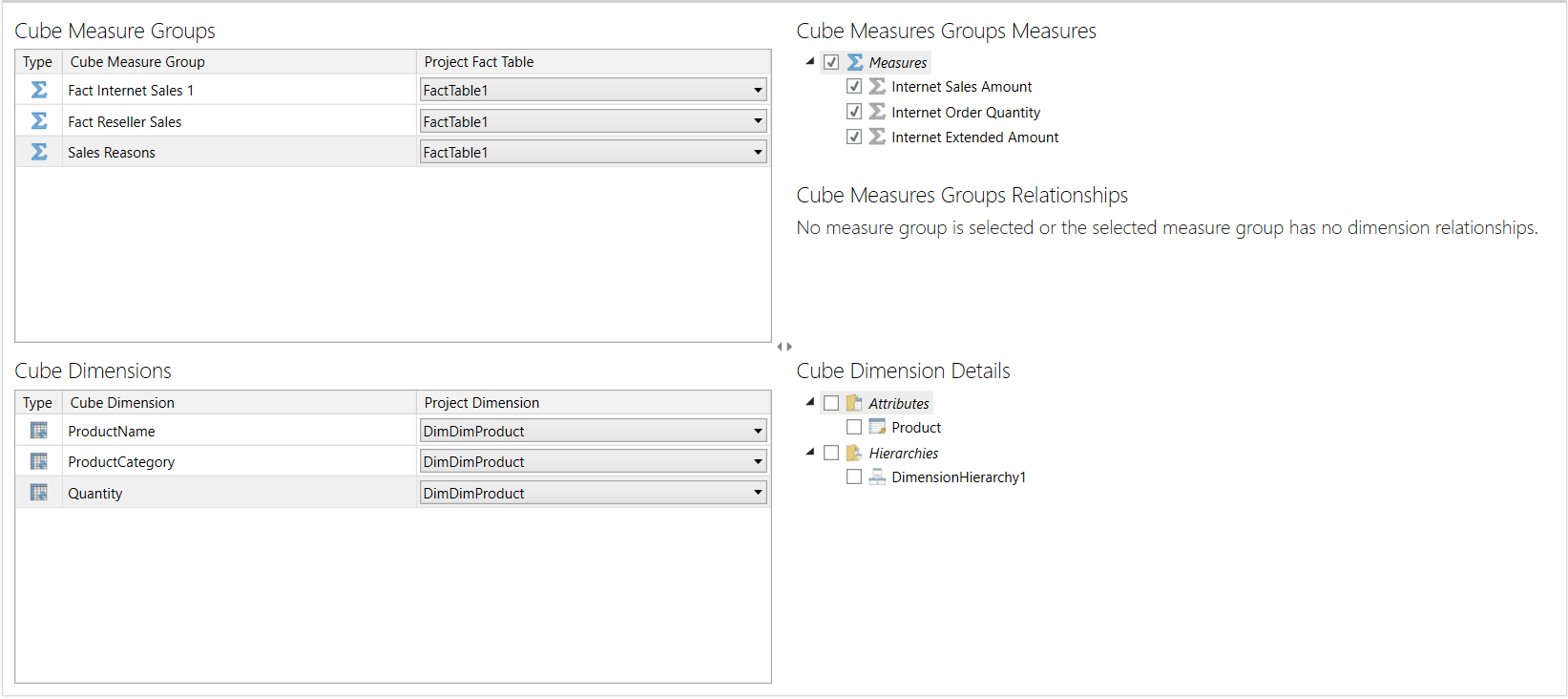
Task: Select the Sales Reasons row name
Action: pos(112,153)
